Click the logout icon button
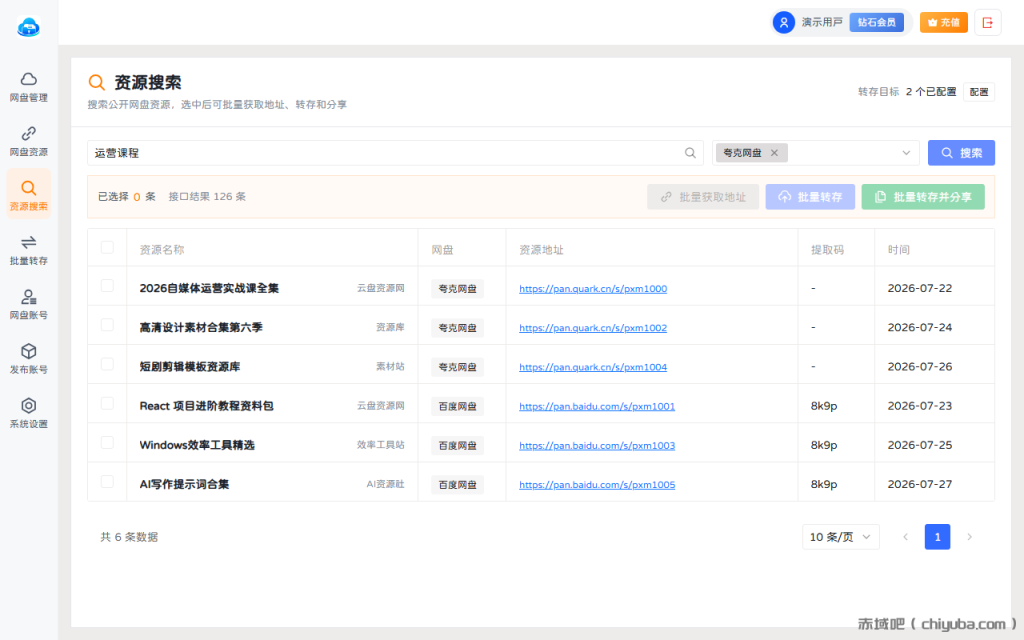Viewport: 1024px width, 640px height. click(987, 23)
